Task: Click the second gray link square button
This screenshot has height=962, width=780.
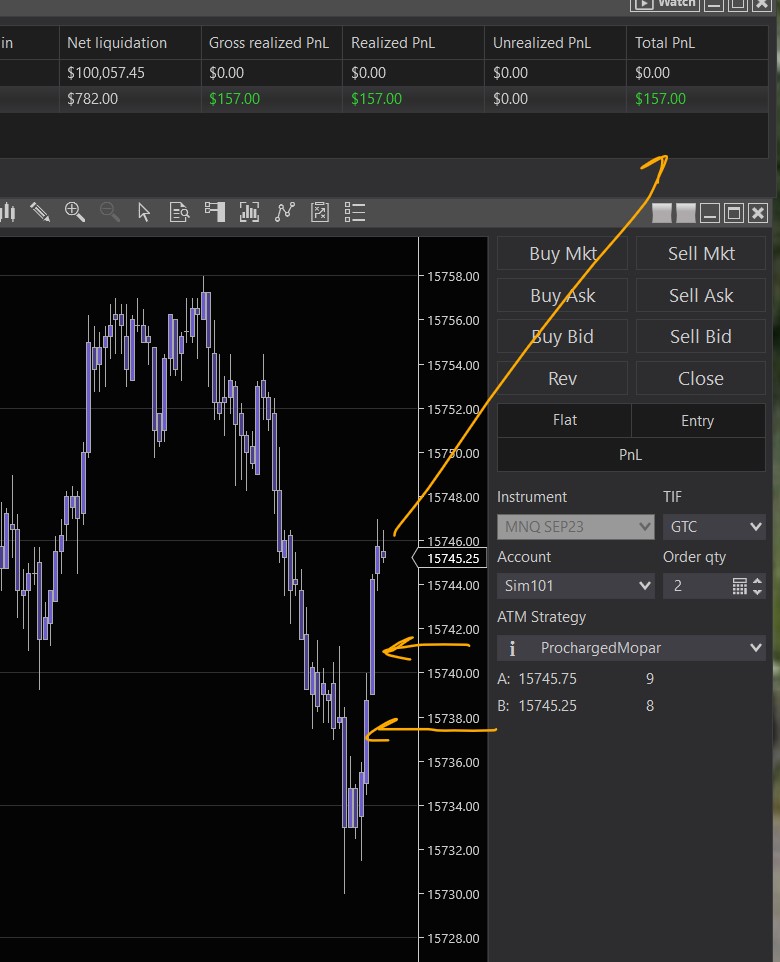Action: [685, 214]
